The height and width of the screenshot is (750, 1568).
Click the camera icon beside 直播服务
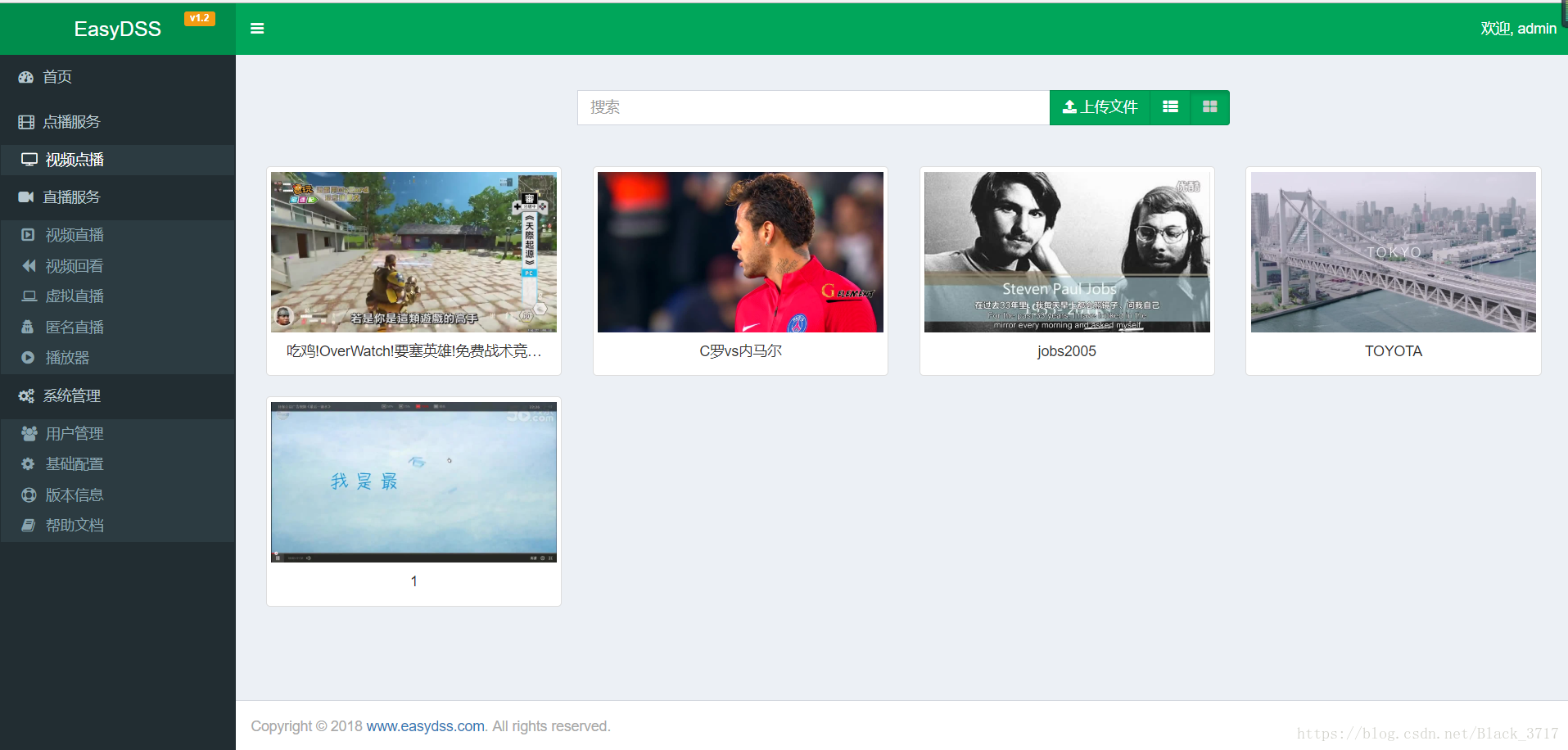point(26,197)
